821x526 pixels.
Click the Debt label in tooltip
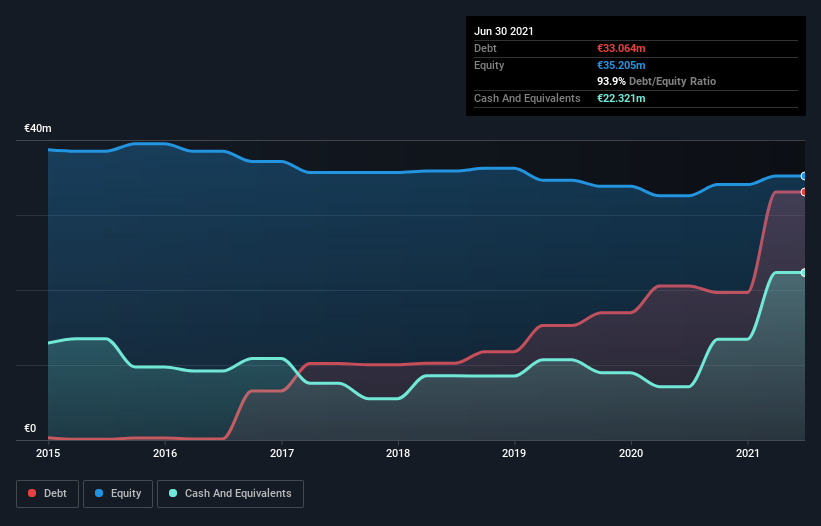485,48
